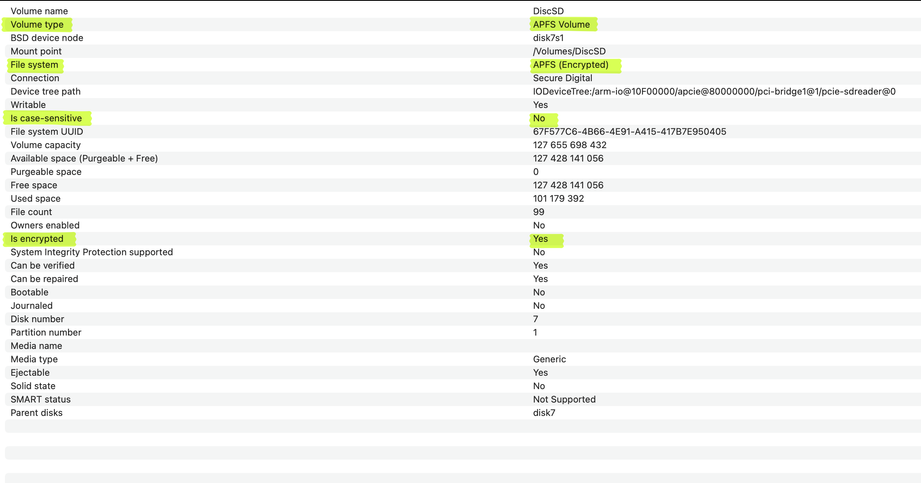This screenshot has width=921, height=483.
Task: Click the mount point path /Volumes/DiscSD
Action: point(569,52)
